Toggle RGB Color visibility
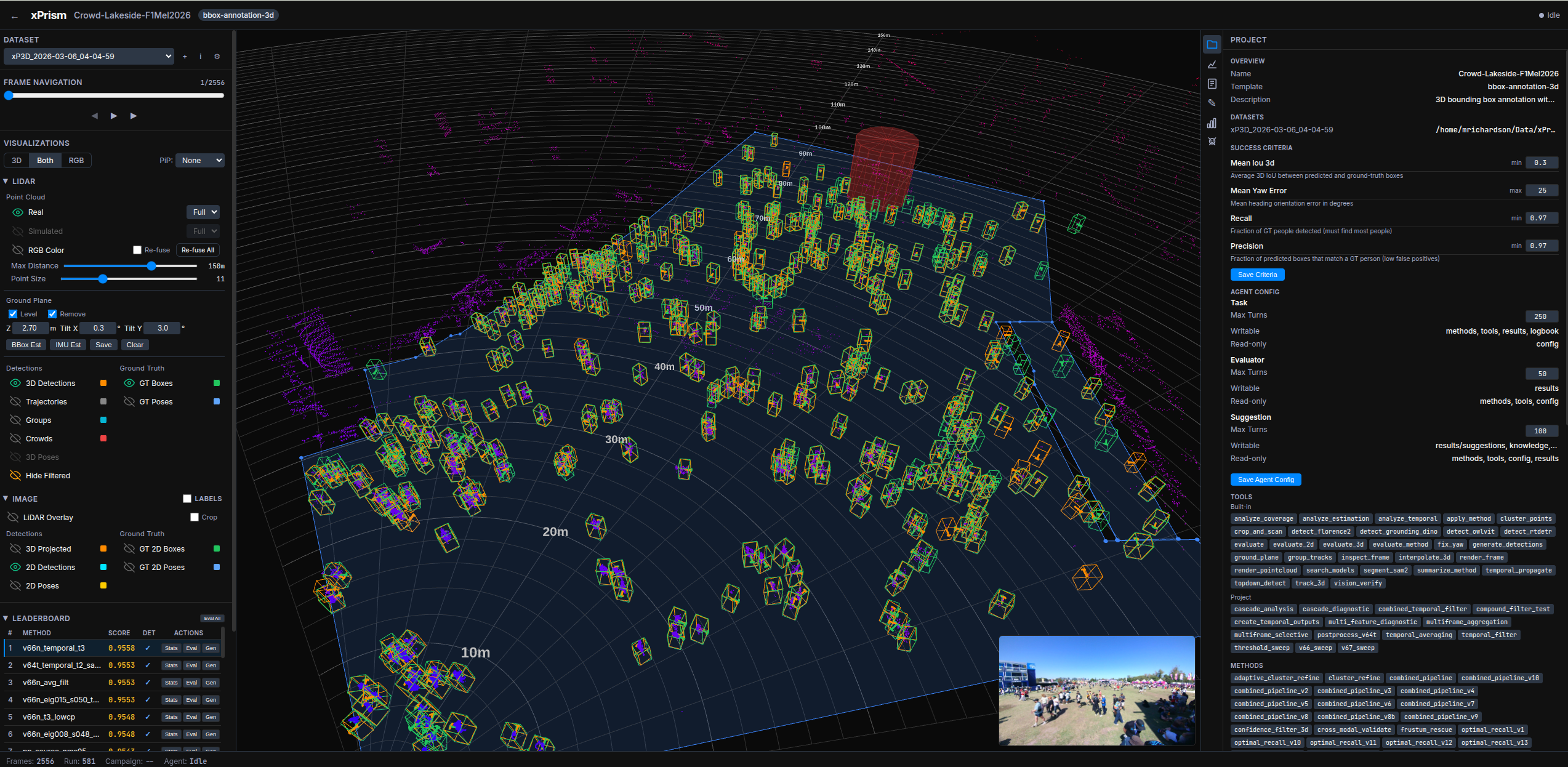The image size is (1568, 767). point(18,251)
